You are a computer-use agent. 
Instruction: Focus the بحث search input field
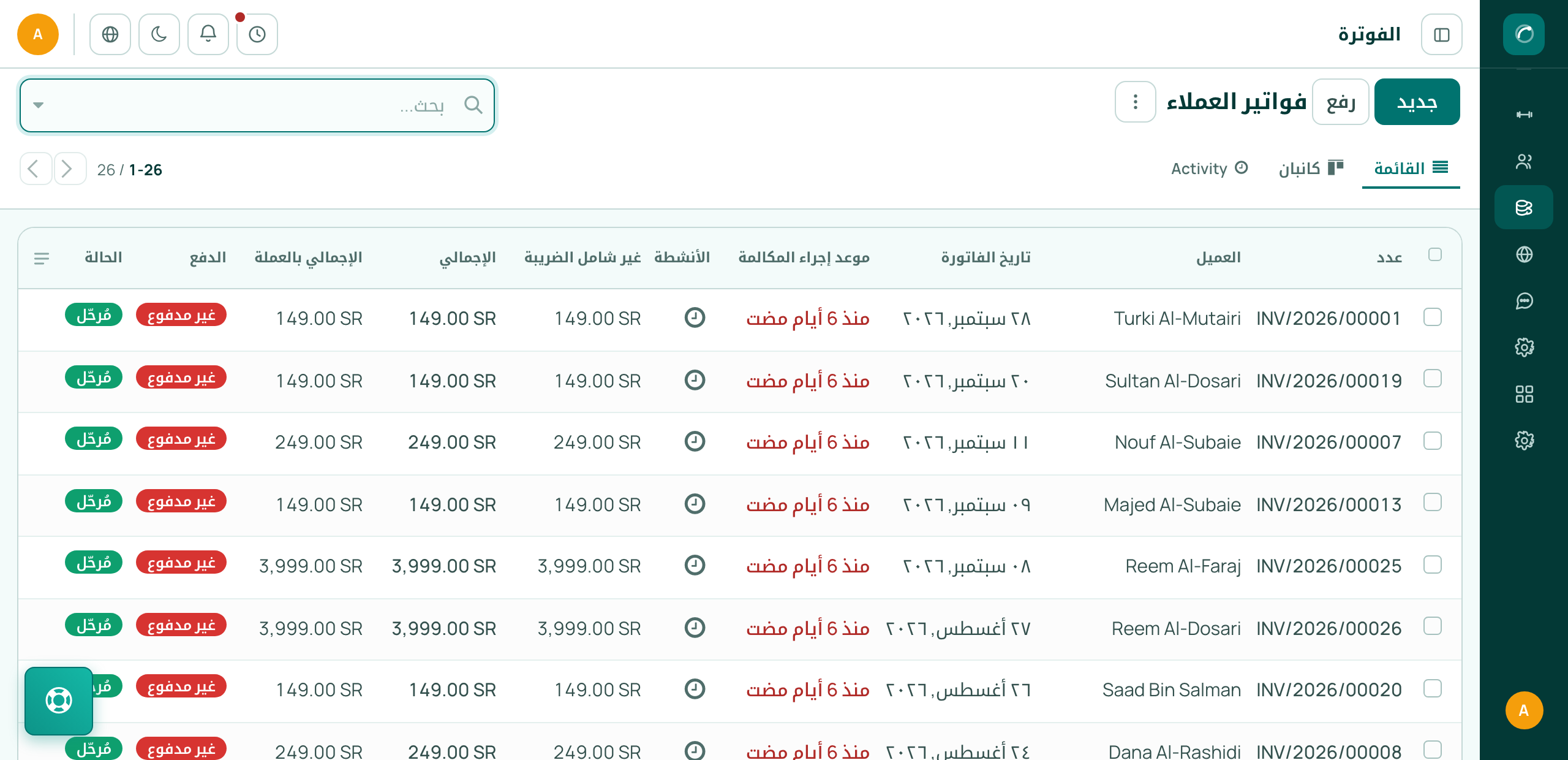257,105
